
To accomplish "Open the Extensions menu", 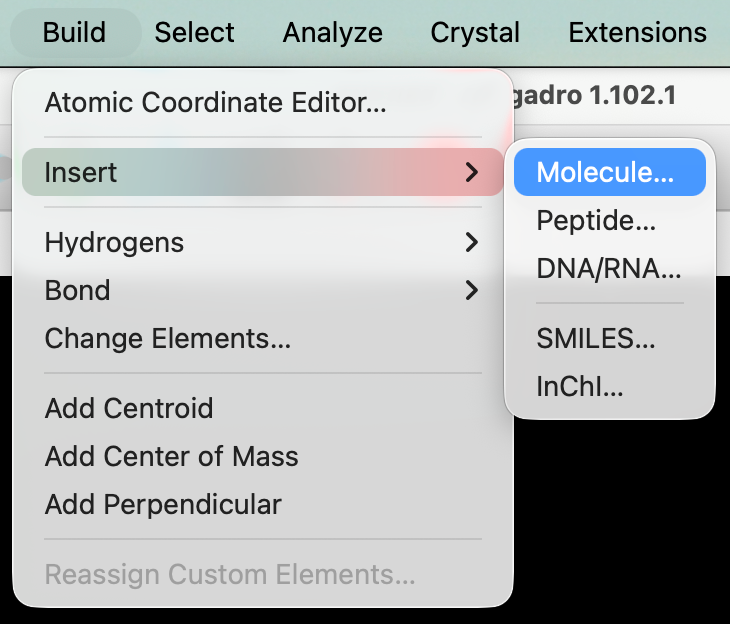I will pyautogui.click(x=637, y=32).
